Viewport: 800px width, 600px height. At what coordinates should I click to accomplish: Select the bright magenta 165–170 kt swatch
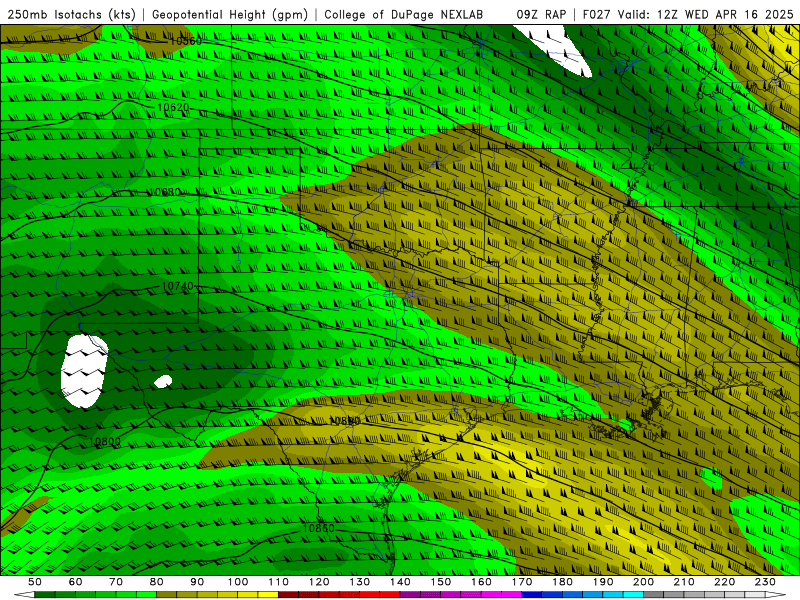512,595
